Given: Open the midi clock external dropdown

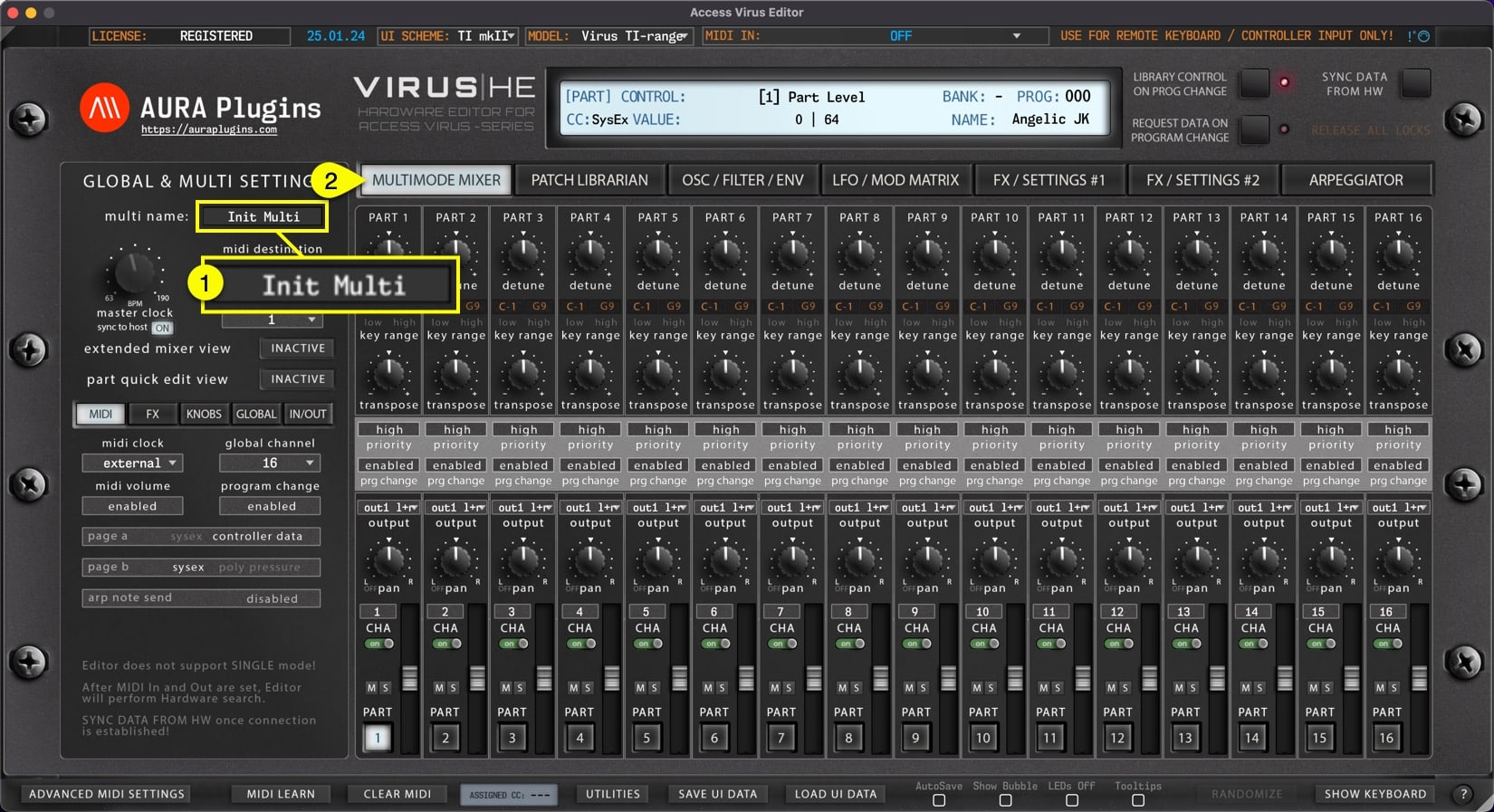Looking at the screenshot, I should click(x=132, y=463).
